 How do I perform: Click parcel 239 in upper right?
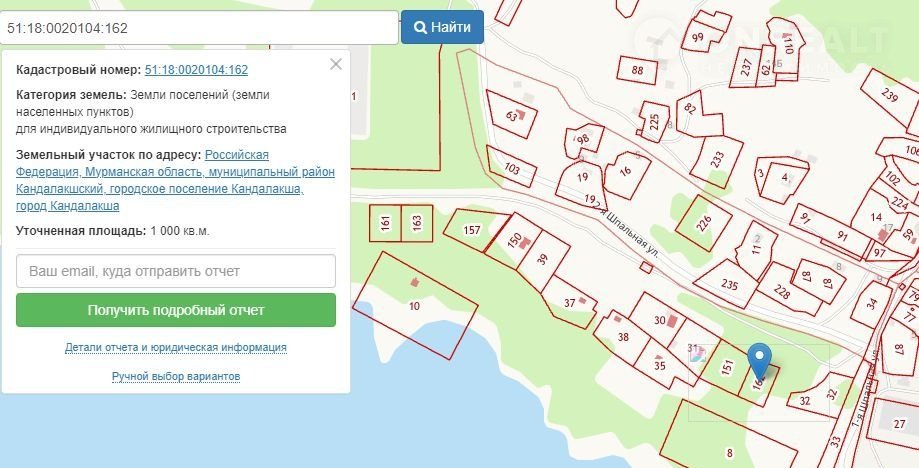(888, 96)
